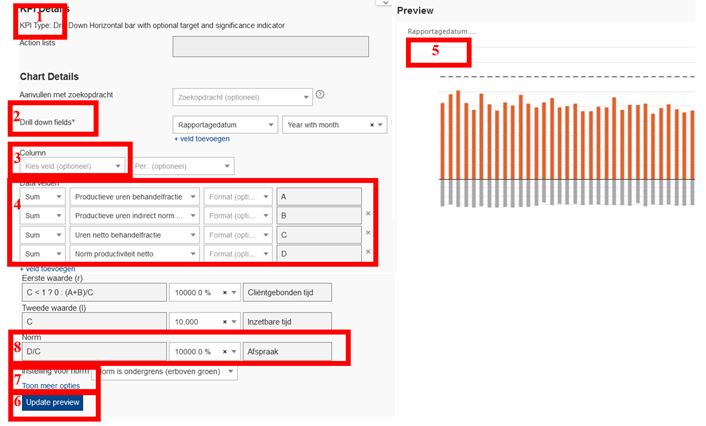Screen dimensions: 706x426
Task: Clear the Year with month selection
Action: click(371, 125)
